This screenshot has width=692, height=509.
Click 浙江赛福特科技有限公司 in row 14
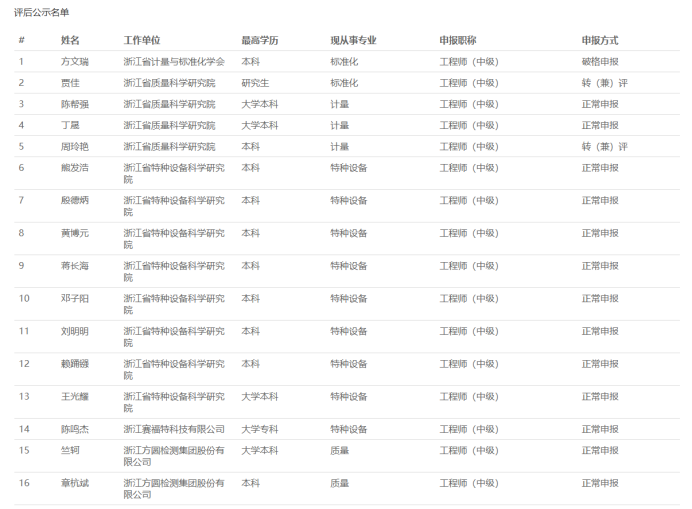(x=174, y=429)
